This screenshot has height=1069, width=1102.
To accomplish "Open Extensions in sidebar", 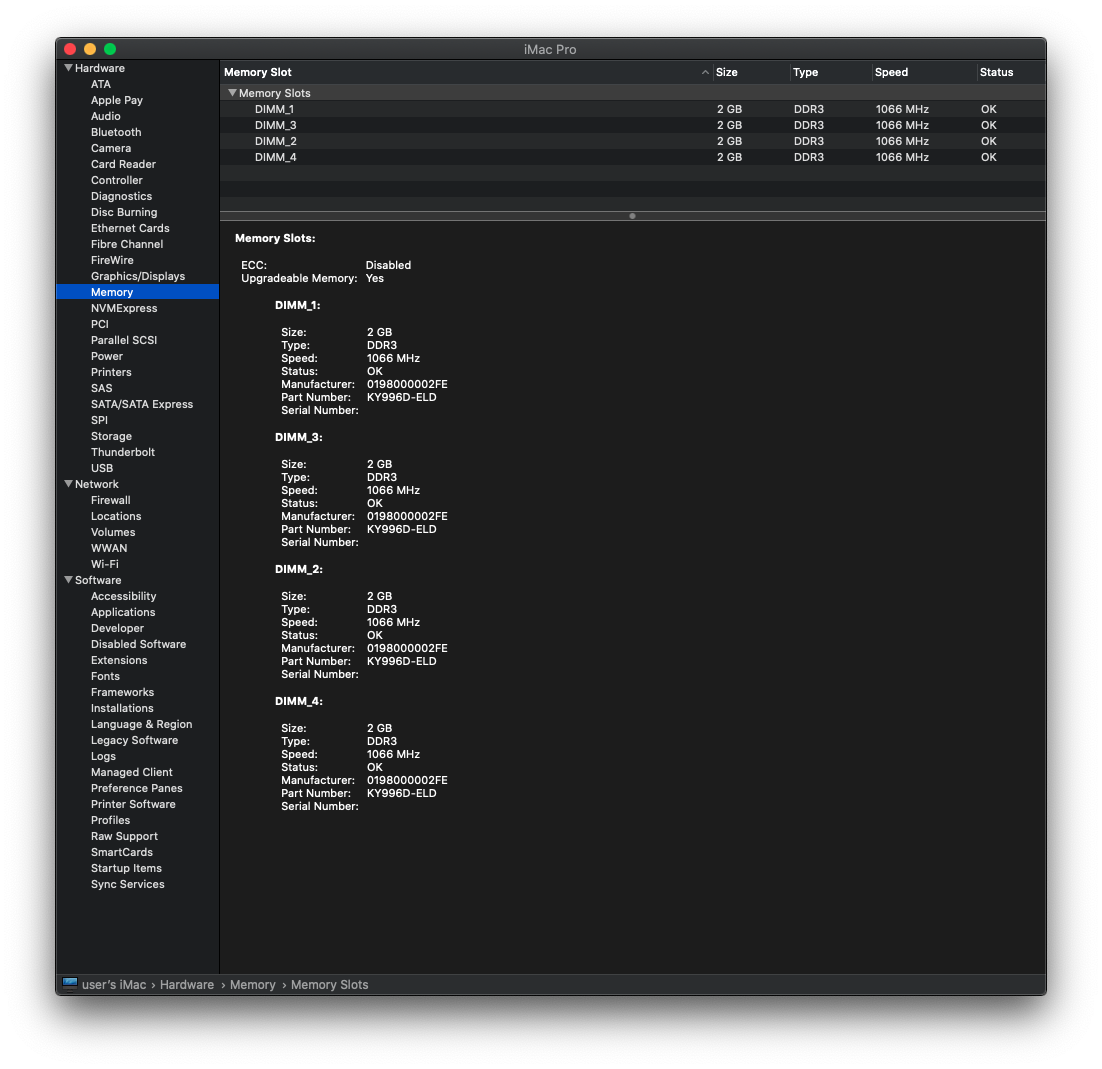I will pos(119,661).
